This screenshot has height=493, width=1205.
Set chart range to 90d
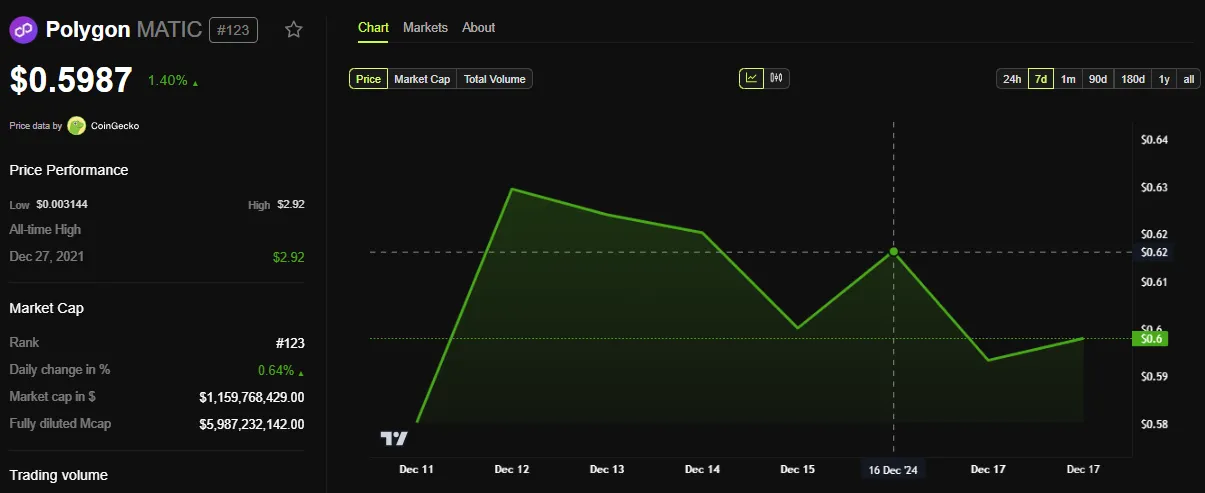point(1098,79)
